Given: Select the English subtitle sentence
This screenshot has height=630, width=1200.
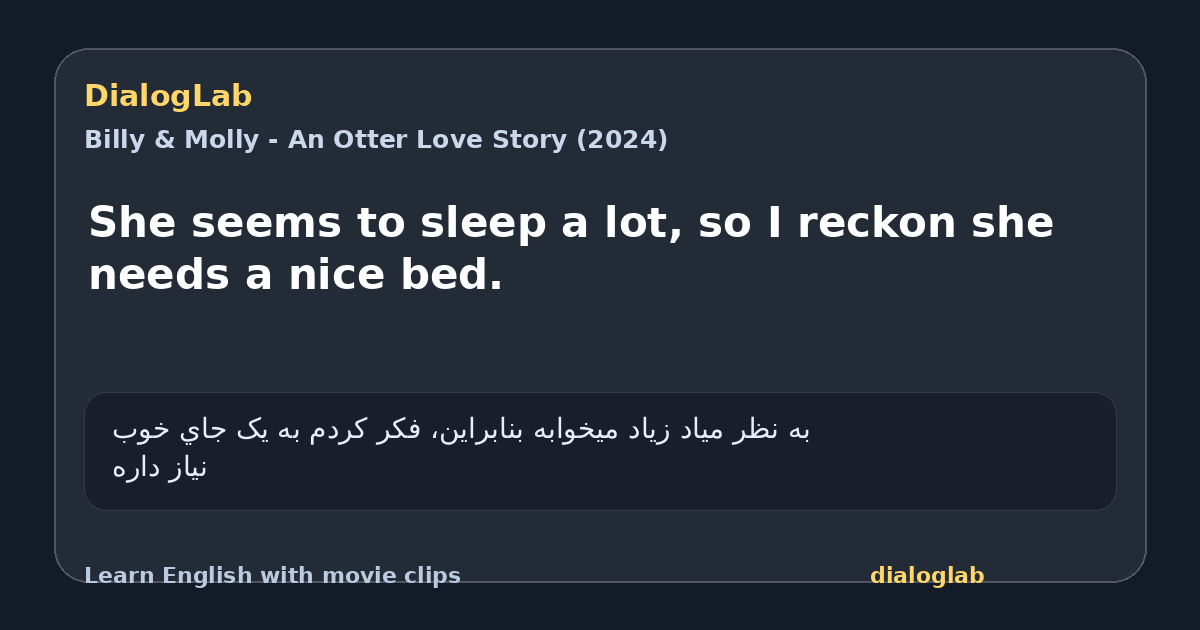Looking at the screenshot, I should (571, 248).
